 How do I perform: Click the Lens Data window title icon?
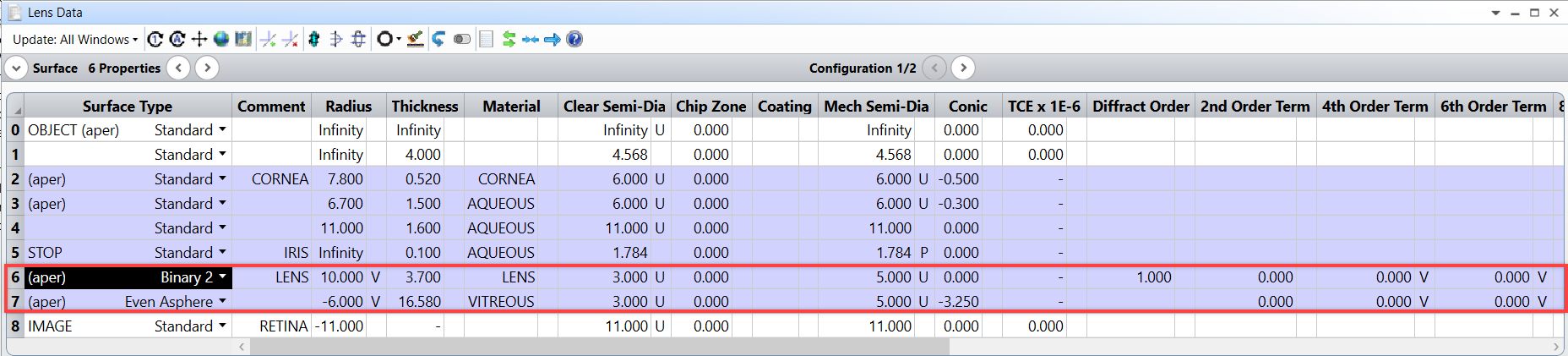tap(14, 12)
